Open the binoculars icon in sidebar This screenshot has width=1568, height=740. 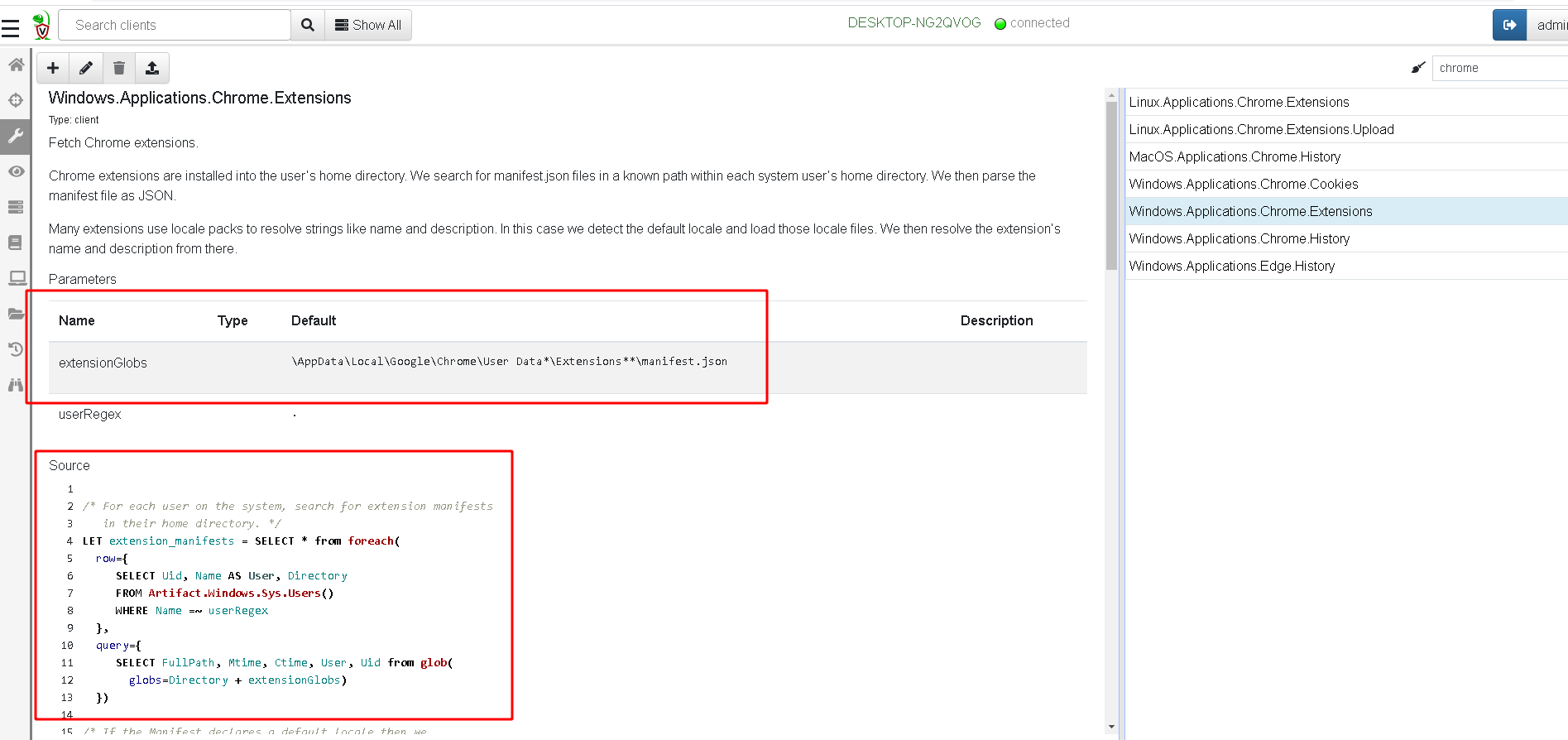coord(16,385)
